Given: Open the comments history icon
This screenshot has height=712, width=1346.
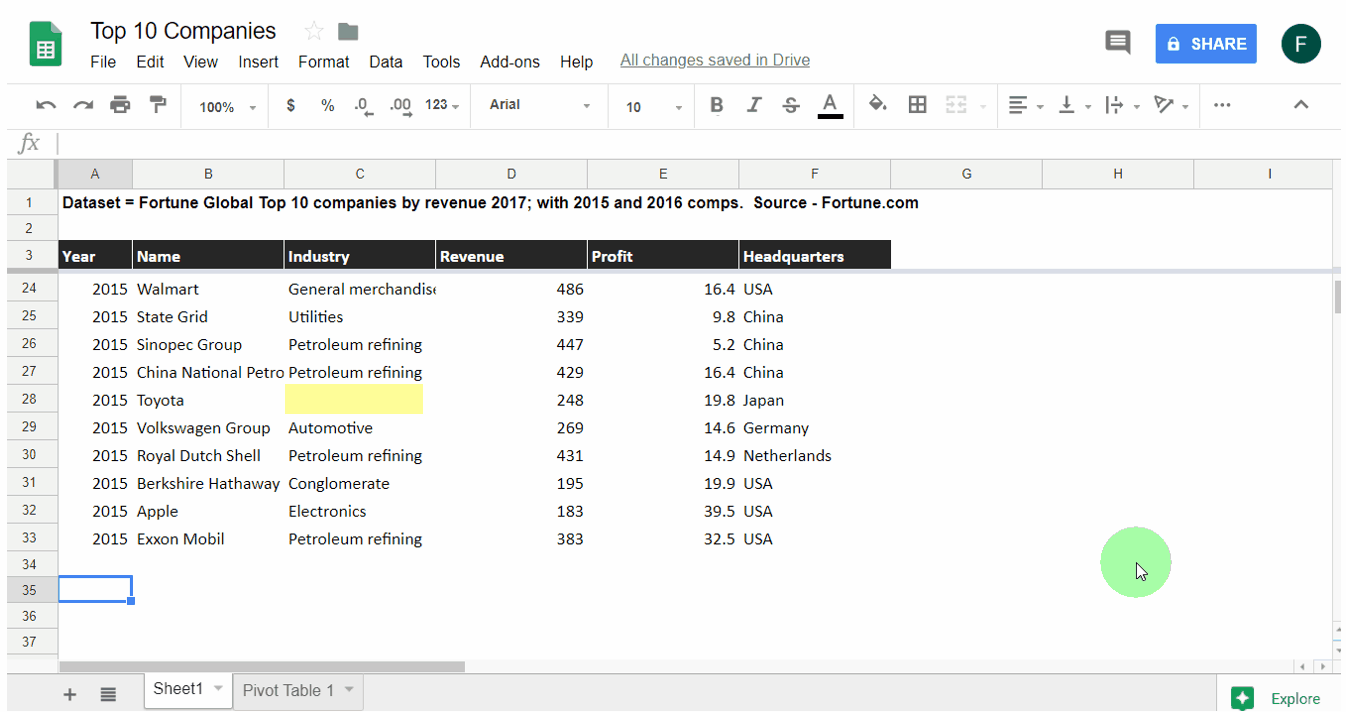Looking at the screenshot, I should click(x=1117, y=43).
